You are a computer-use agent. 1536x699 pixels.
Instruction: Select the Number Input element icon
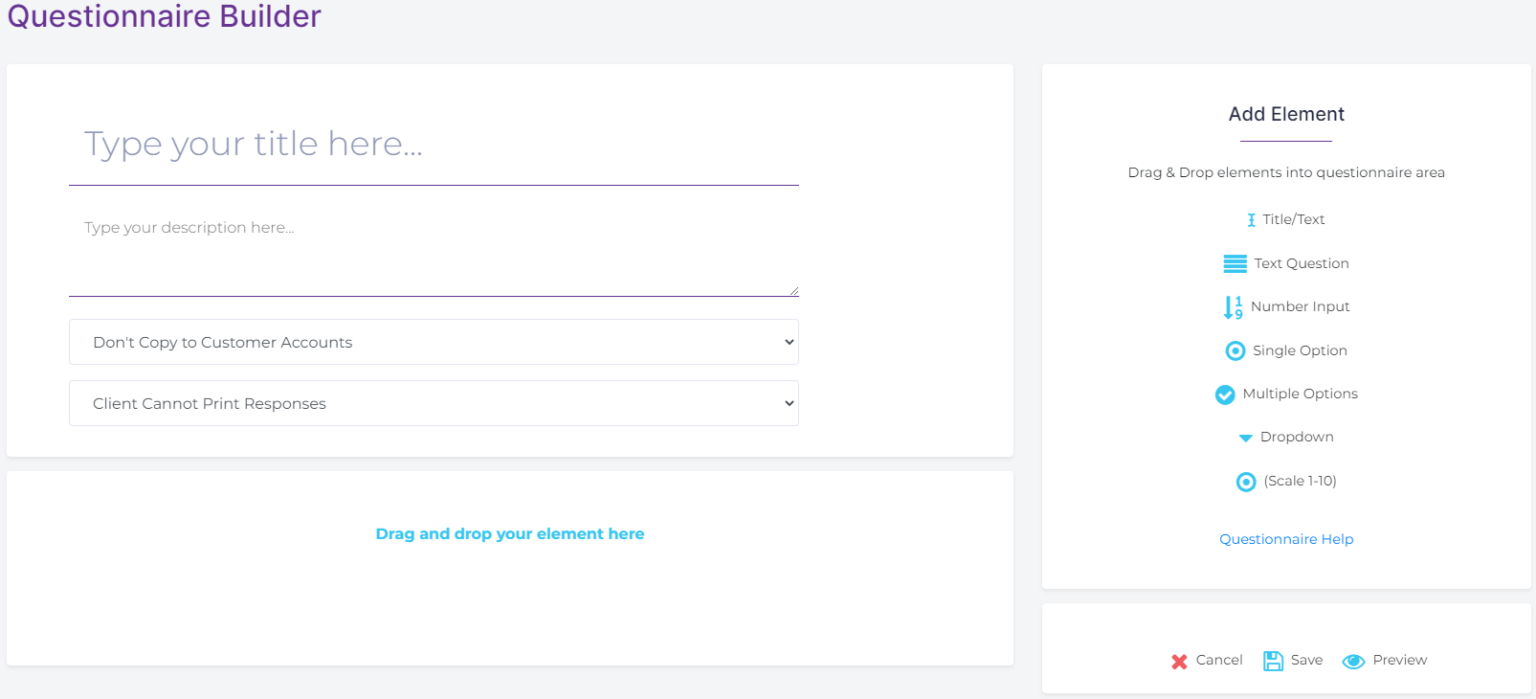point(1231,307)
